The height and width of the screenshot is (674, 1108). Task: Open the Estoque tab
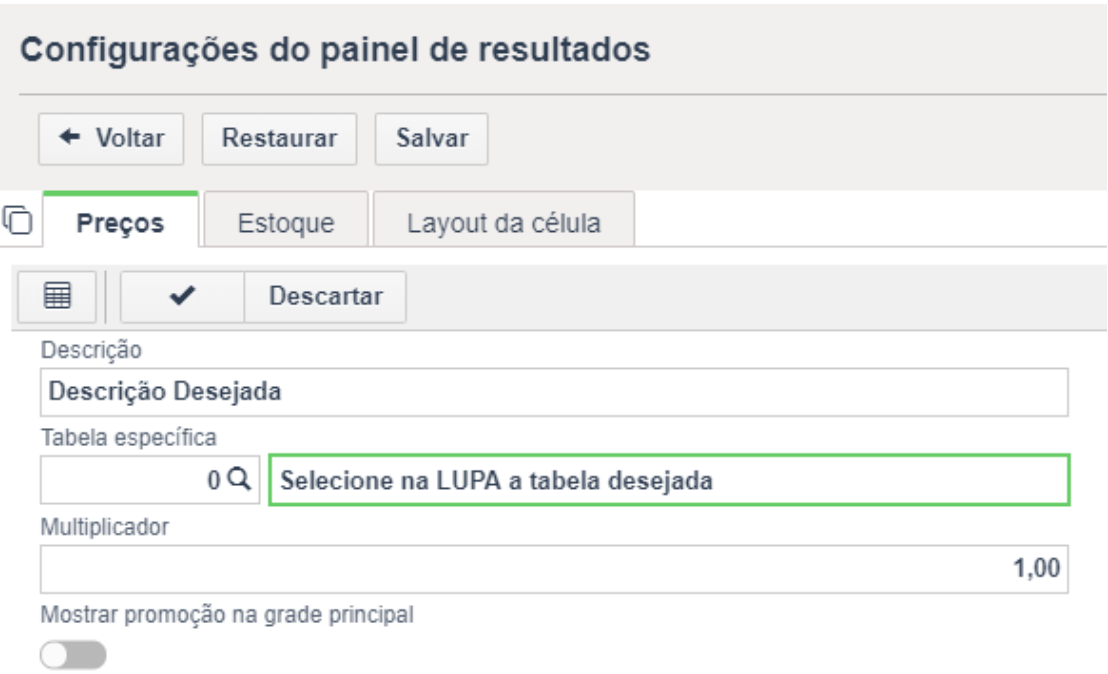(x=286, y=222)
